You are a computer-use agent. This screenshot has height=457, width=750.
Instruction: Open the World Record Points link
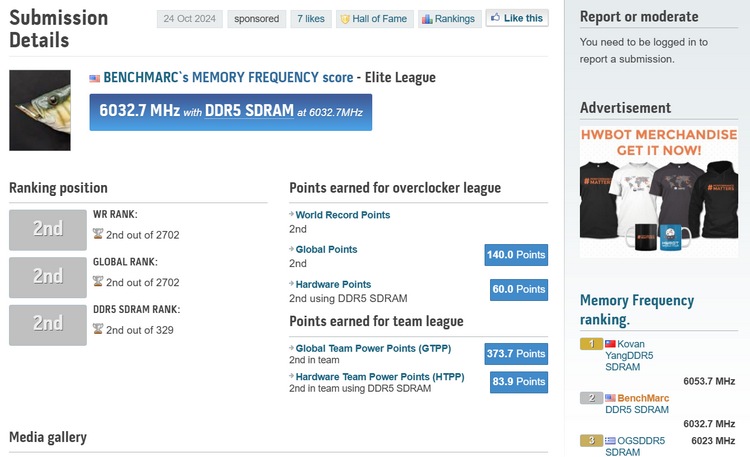tap(343, 215)
